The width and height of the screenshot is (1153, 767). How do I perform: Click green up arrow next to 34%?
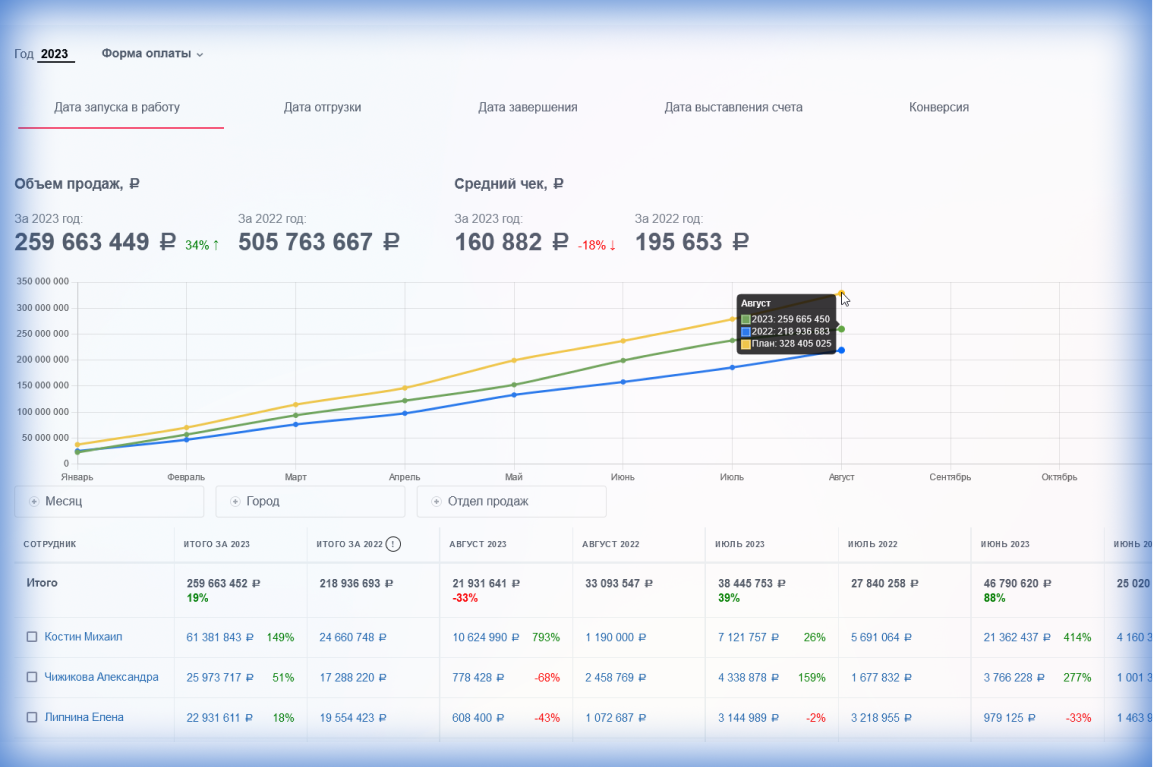pyautogui.click(x=215, y=245)
